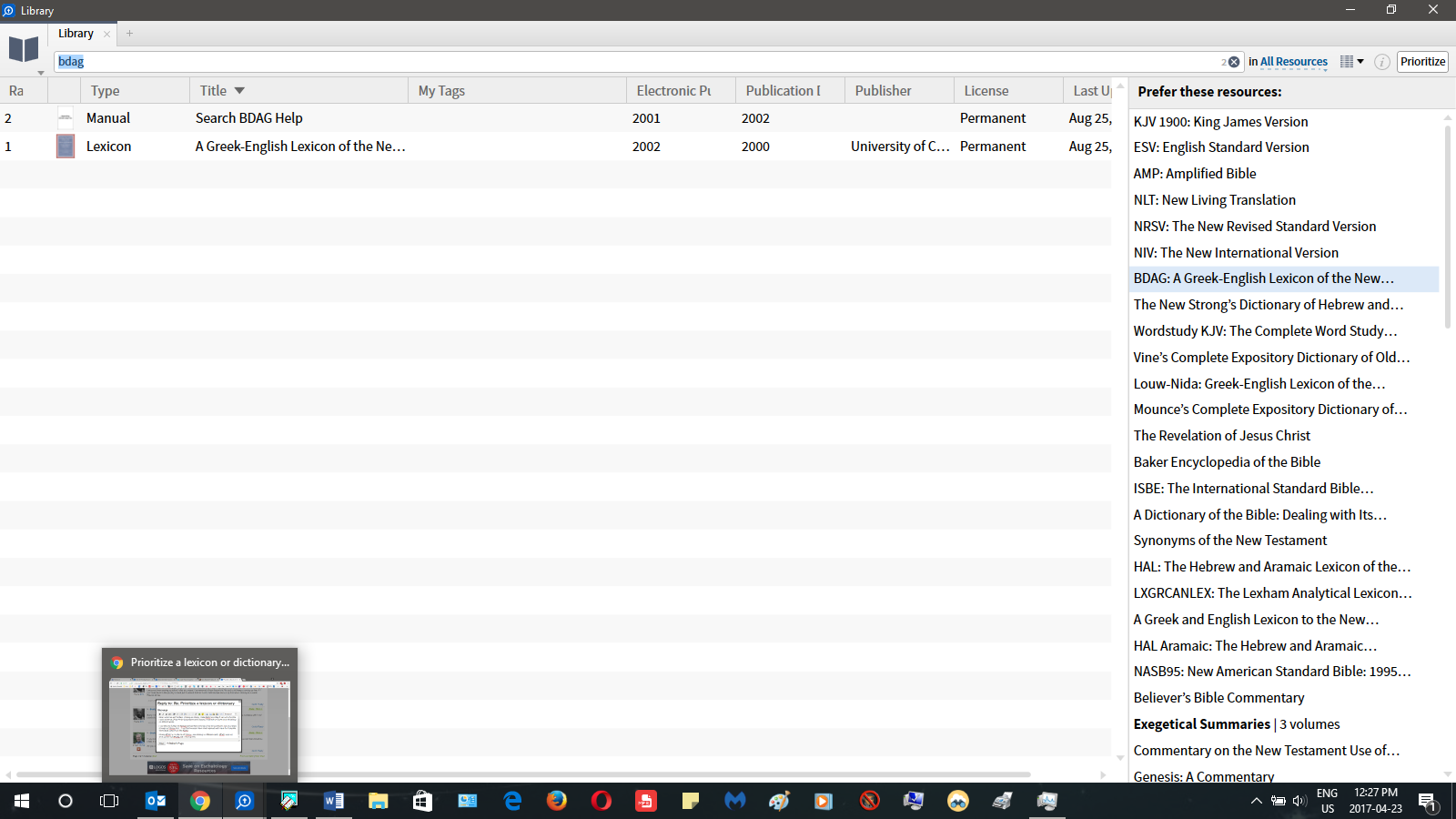The height and width of the screenshot is (819, 1456).
Task: Select the Search BDAG Help manual row
Action: coord(555,118)
